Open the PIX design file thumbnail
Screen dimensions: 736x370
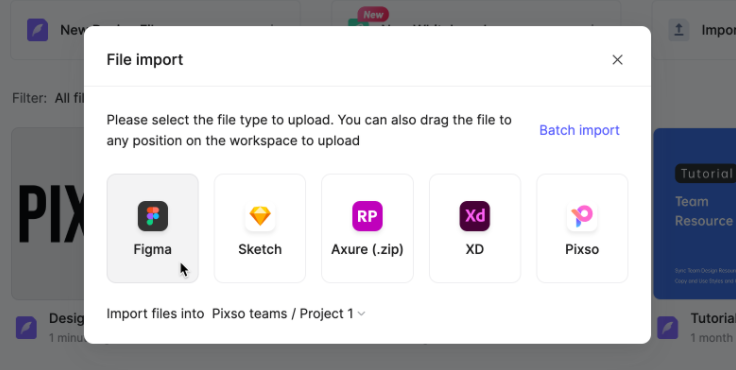pyautogui.click(x=48, y=214)
